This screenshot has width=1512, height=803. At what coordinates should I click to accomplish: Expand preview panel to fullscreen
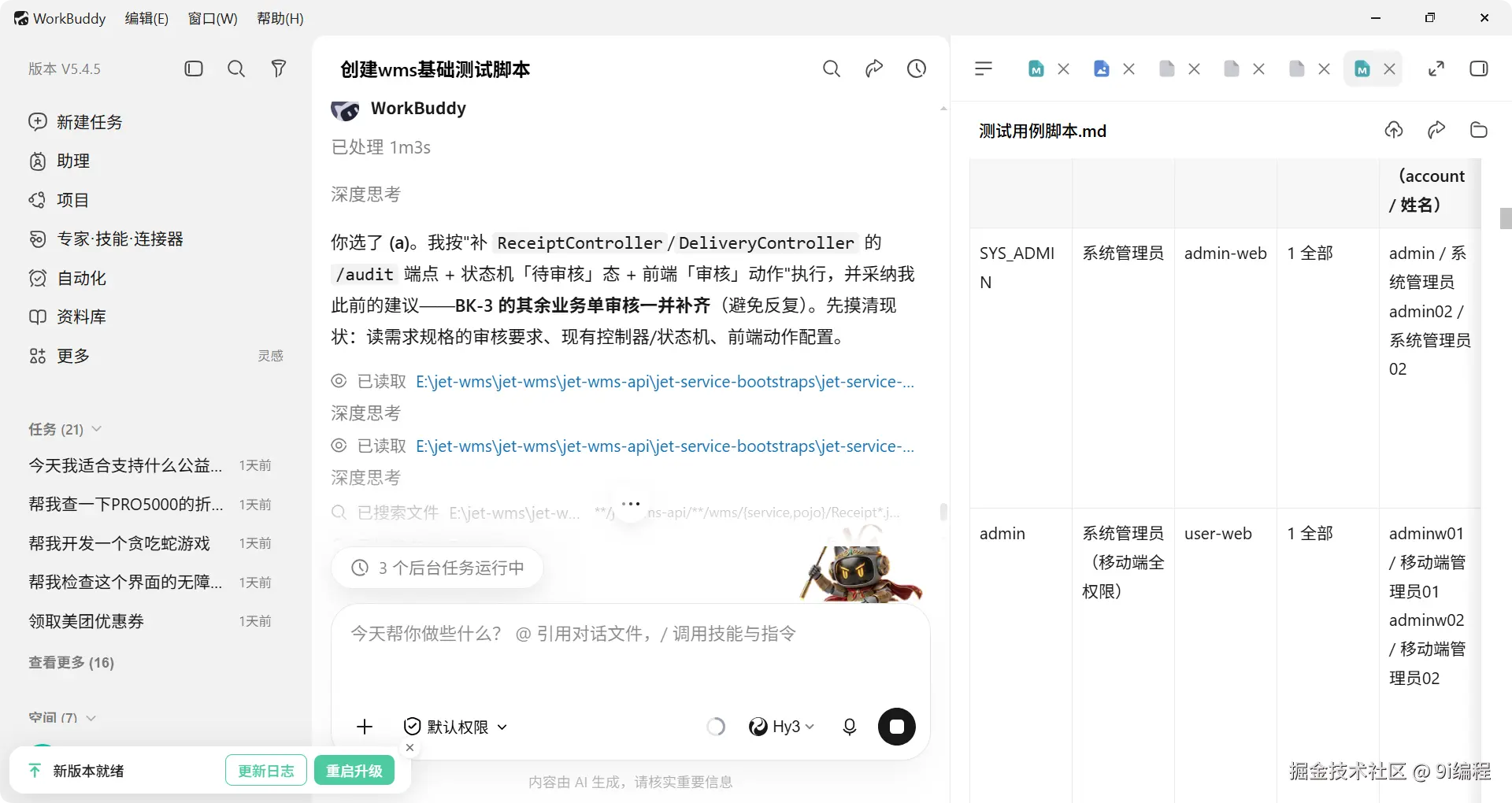(x=1436, y=69)
